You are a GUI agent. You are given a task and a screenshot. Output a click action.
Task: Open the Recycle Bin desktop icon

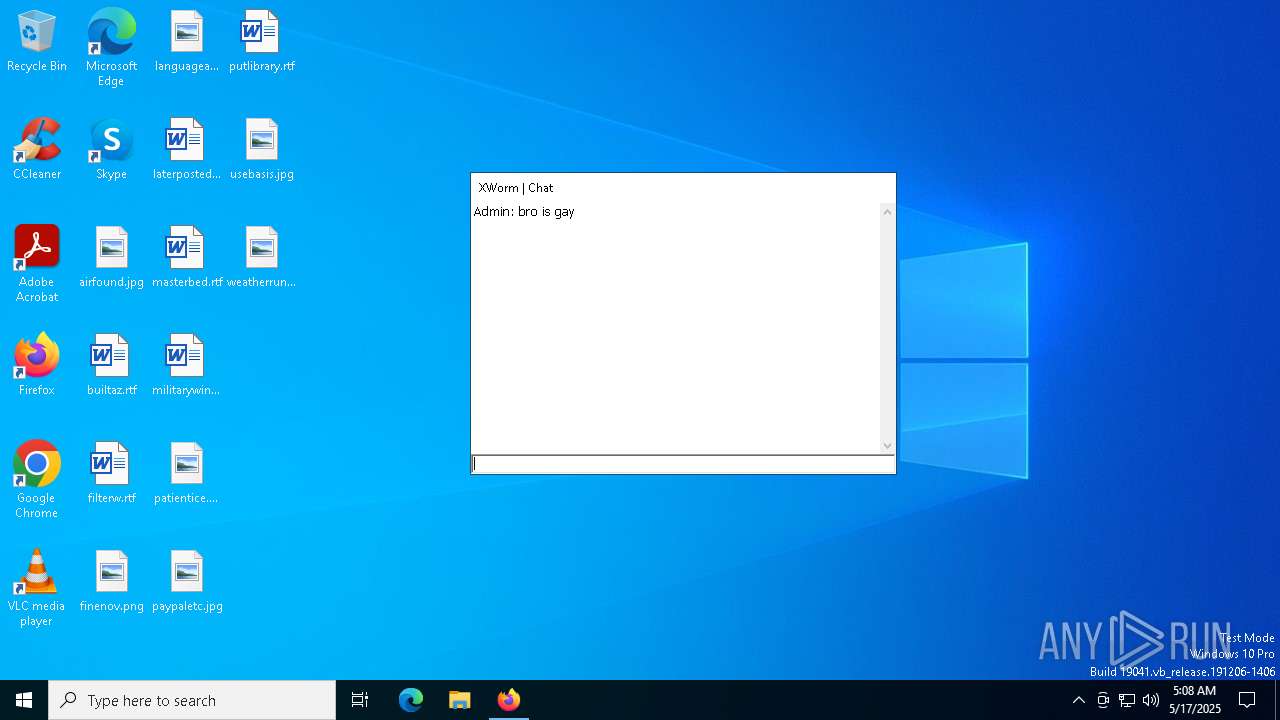(37, 42)
